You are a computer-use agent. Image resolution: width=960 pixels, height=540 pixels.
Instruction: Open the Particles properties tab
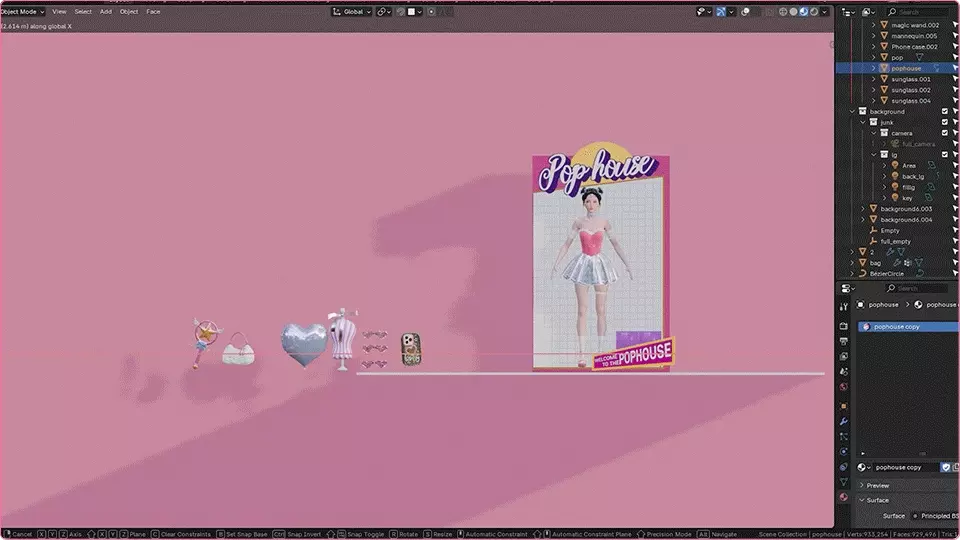[844, 437]
